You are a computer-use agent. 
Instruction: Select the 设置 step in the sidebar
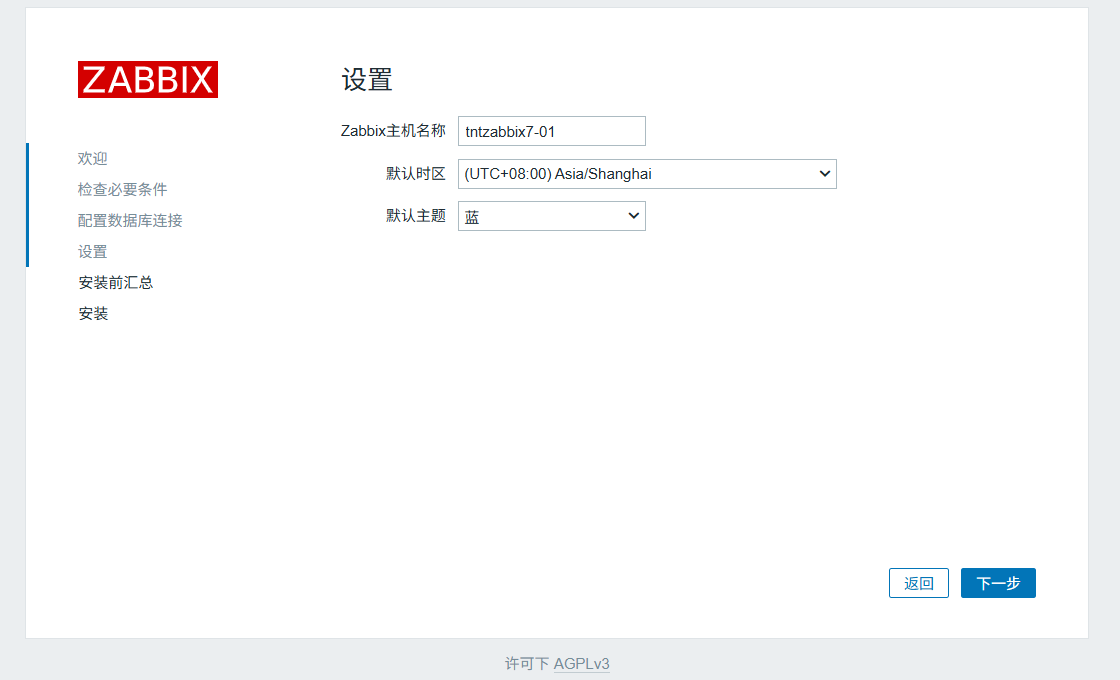click(x=91, y=251)
